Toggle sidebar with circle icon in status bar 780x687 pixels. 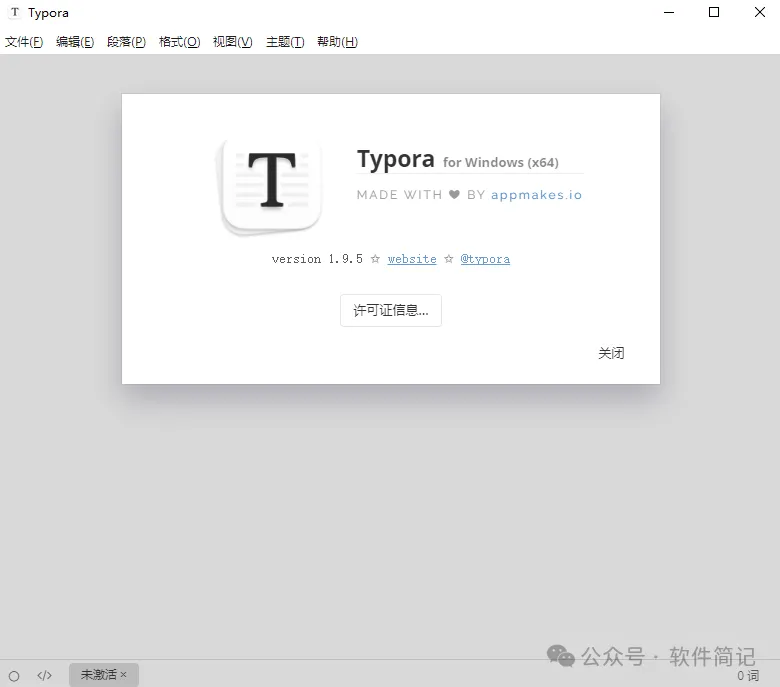(14, 676)
